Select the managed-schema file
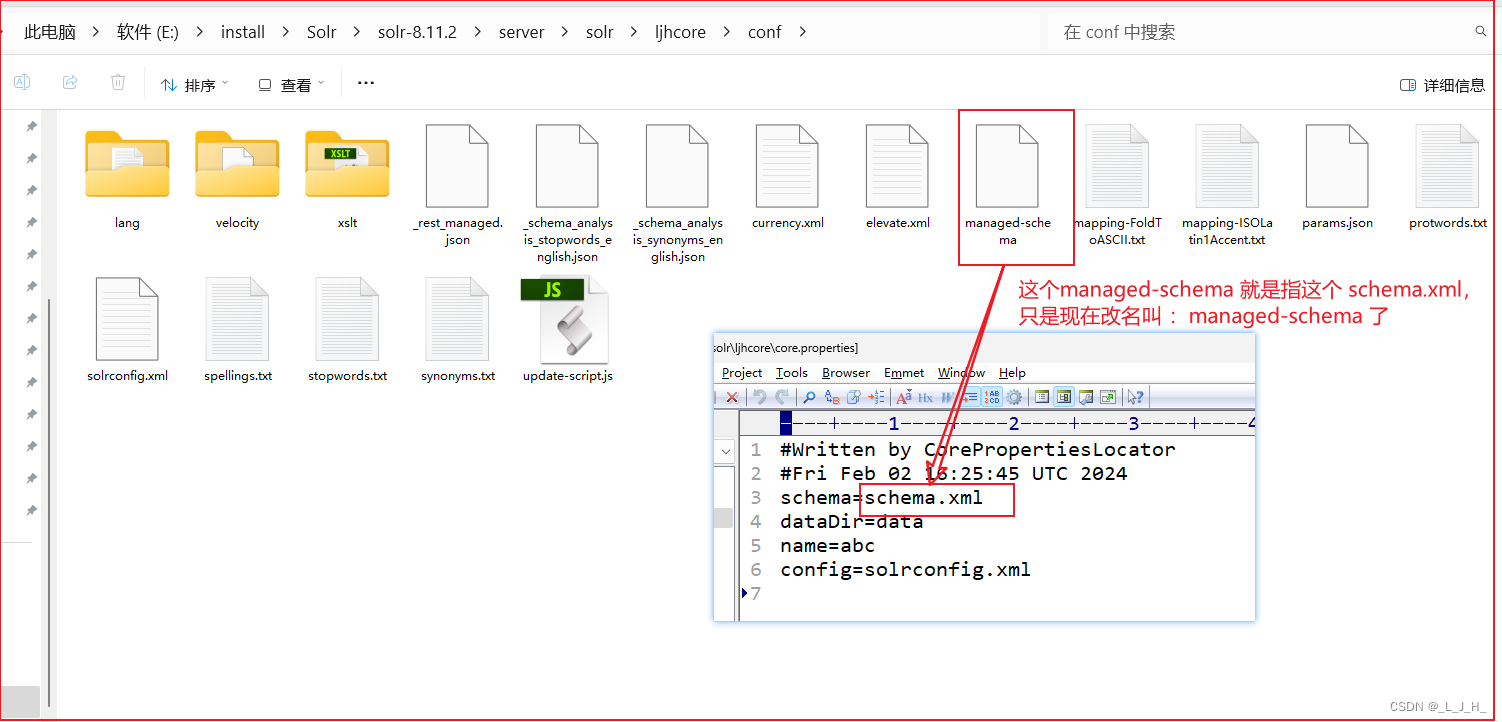Screen dimensions: 1502x722 coord(1007,187)
